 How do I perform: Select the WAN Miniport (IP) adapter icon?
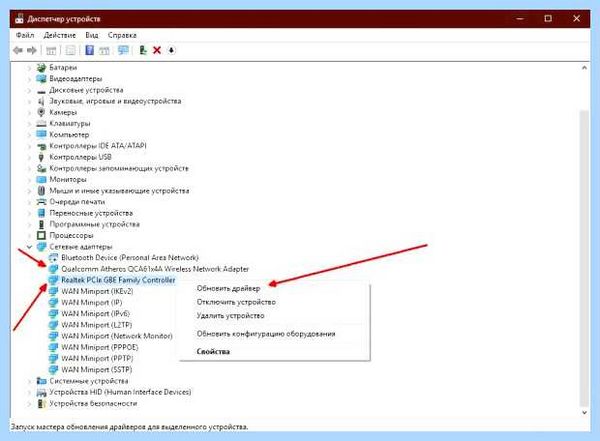point(53,302)
